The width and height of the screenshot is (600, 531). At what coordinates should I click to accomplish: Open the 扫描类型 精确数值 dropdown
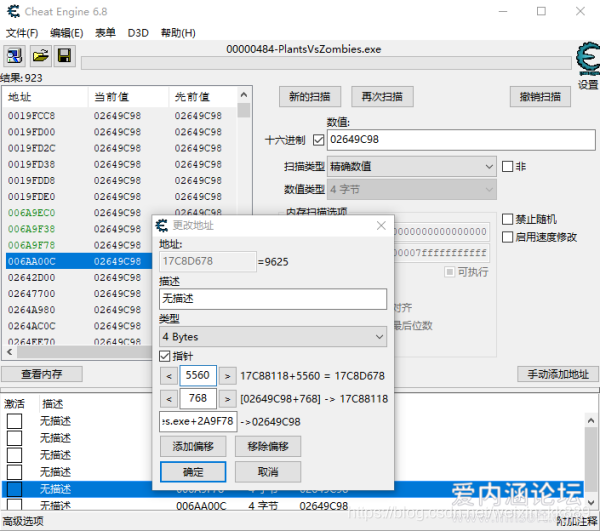click(x=412, y=166)
